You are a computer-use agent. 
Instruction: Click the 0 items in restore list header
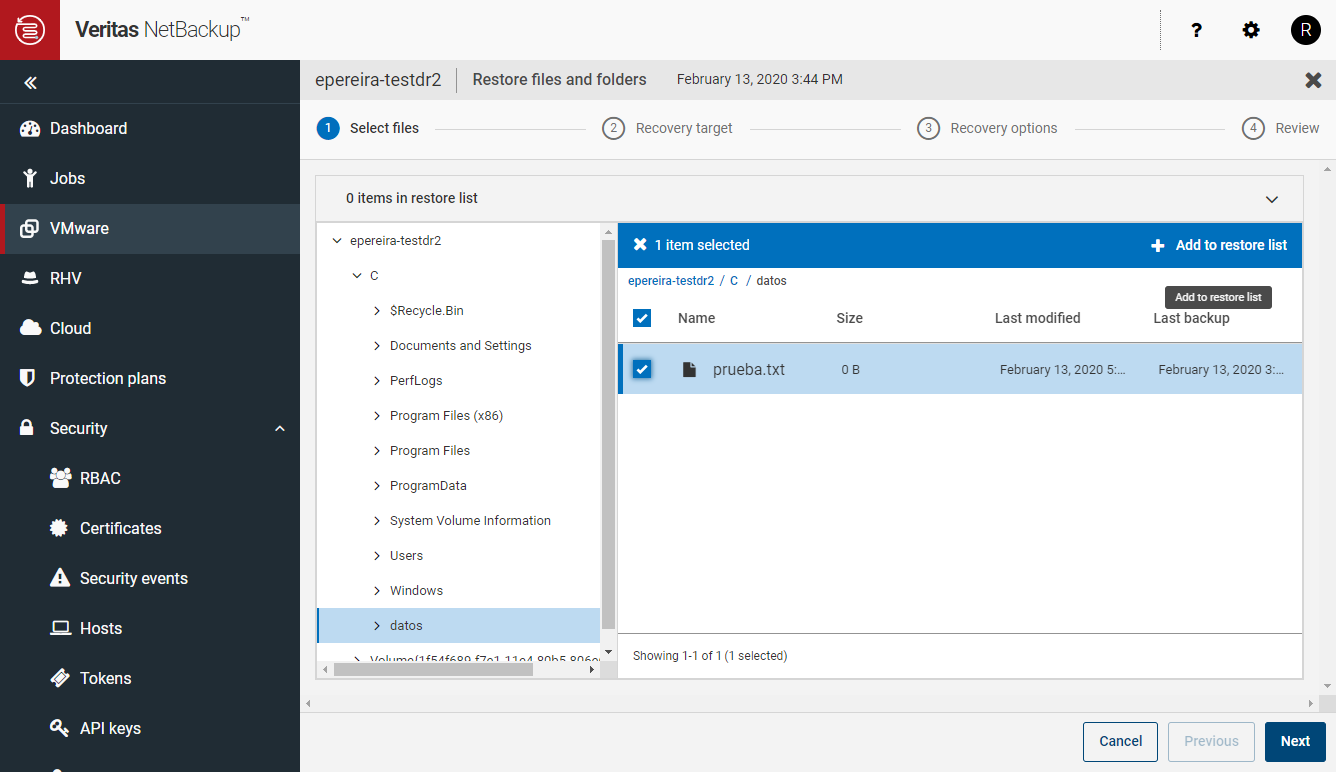pyautogui.click(x=809, y=199)
